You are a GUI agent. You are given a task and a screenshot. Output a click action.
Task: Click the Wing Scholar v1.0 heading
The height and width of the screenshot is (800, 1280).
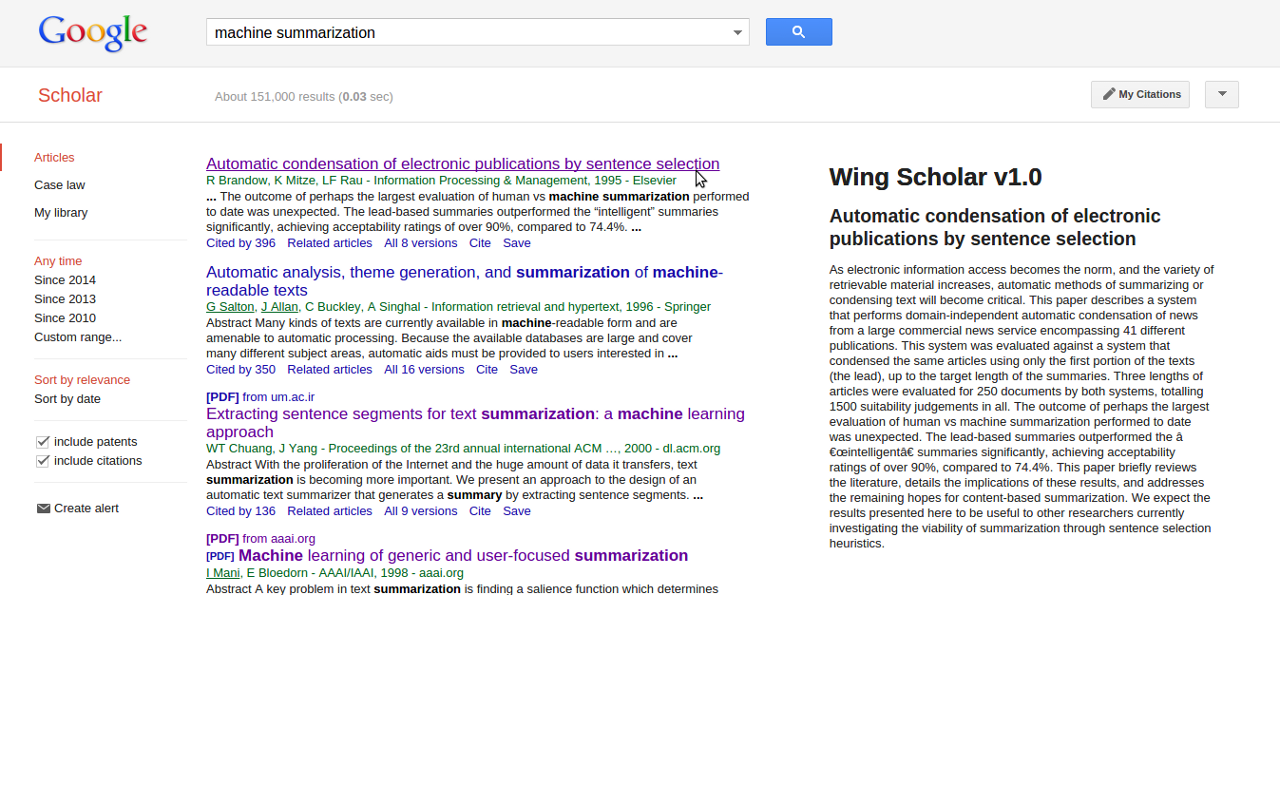coord(935,177)
